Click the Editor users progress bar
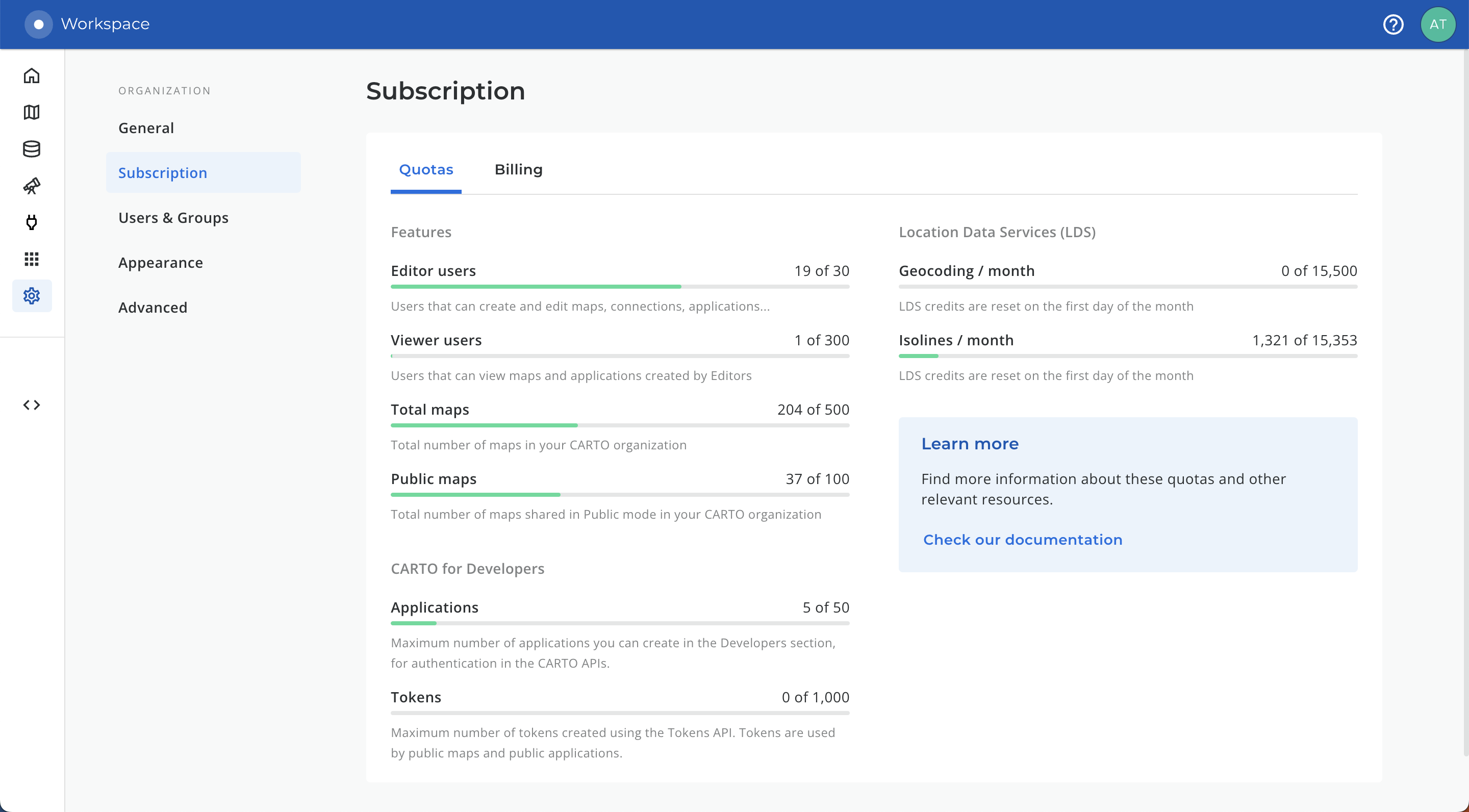Image resolution: width=1469 pixels, height=812 pixels. click(x=619, y=286)
